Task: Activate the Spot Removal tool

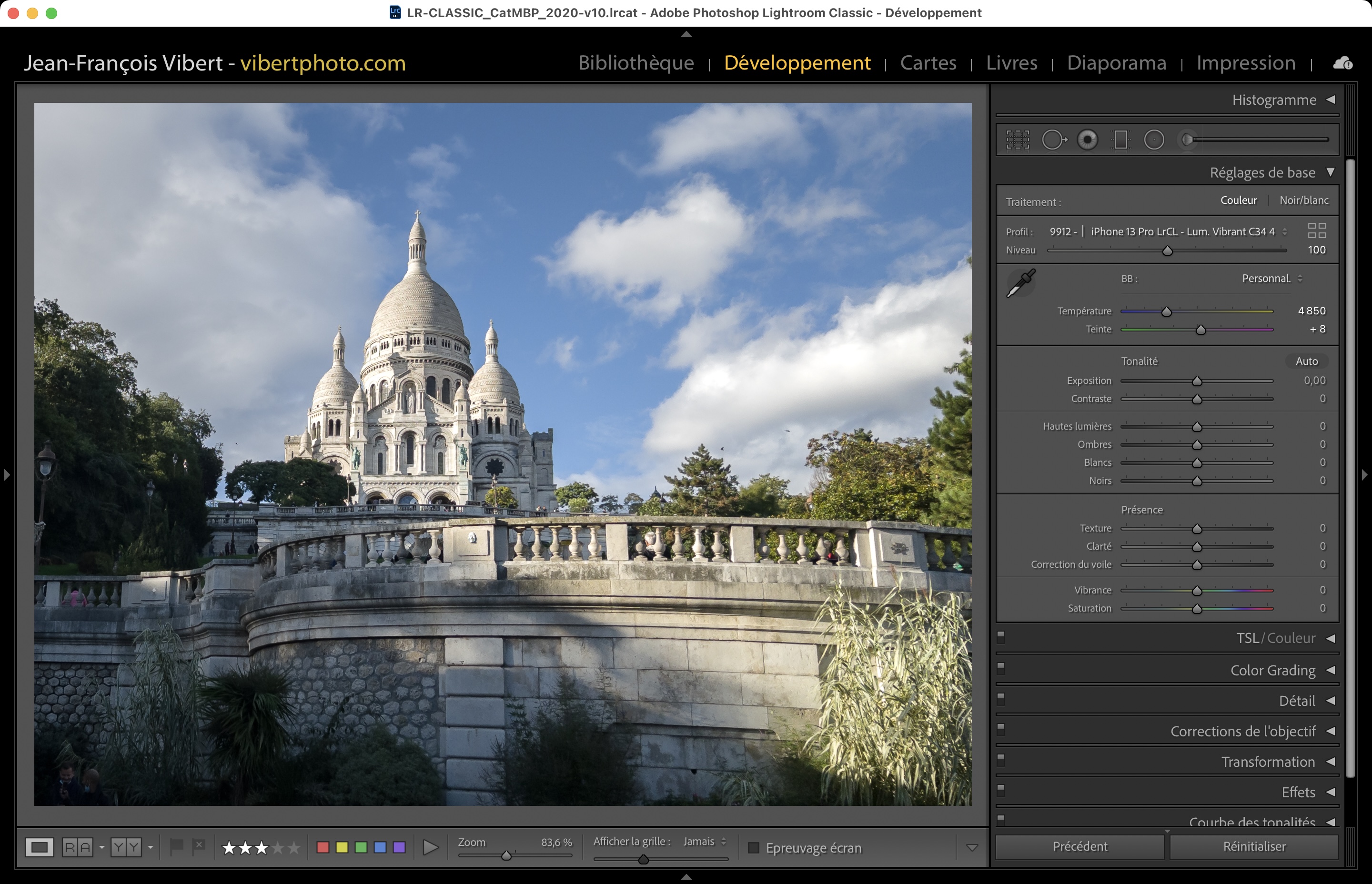Action: (1053, 140)
